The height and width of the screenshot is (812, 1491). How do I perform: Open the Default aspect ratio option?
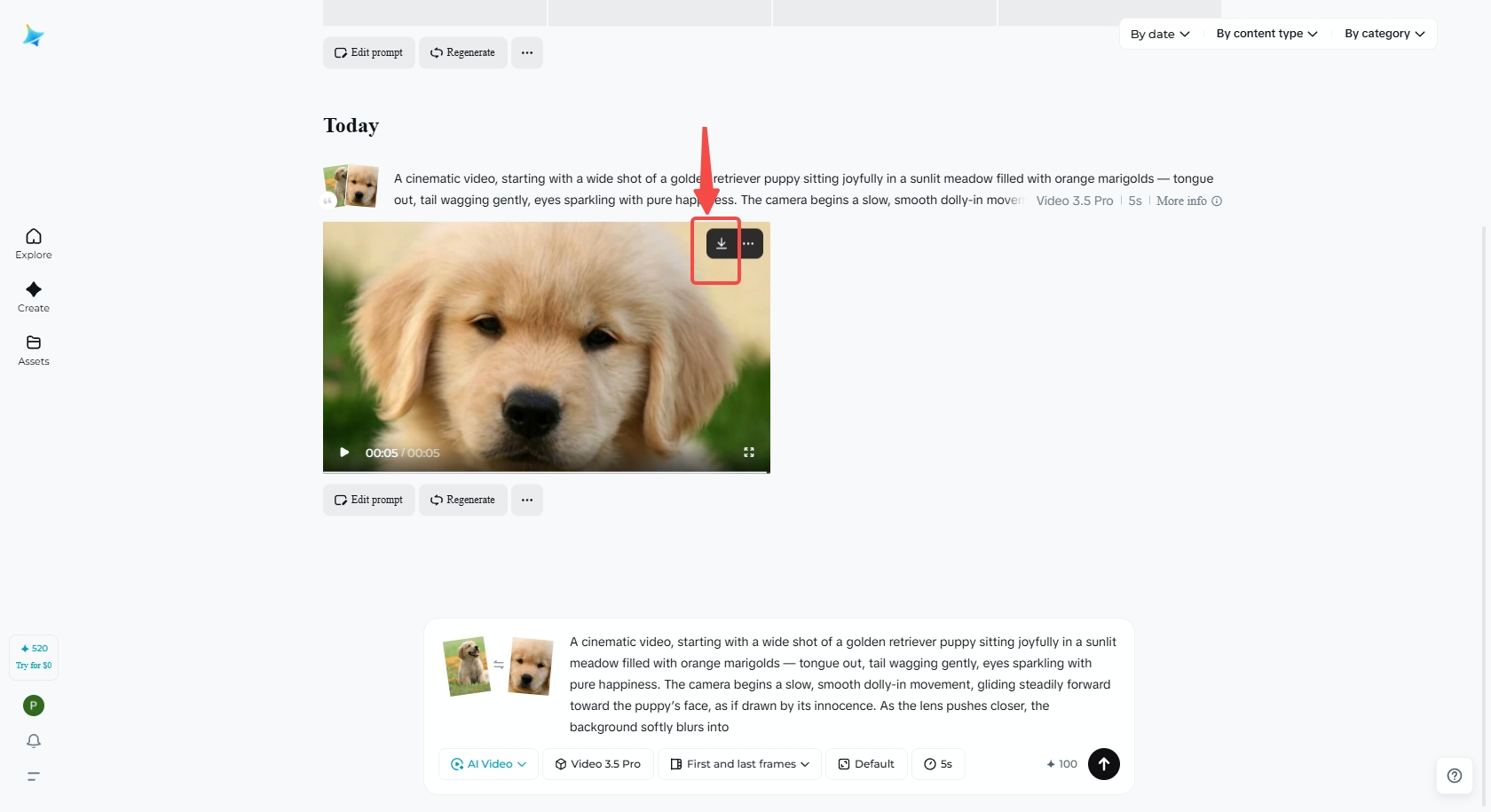pyautogui.click(x=866, y=764)
